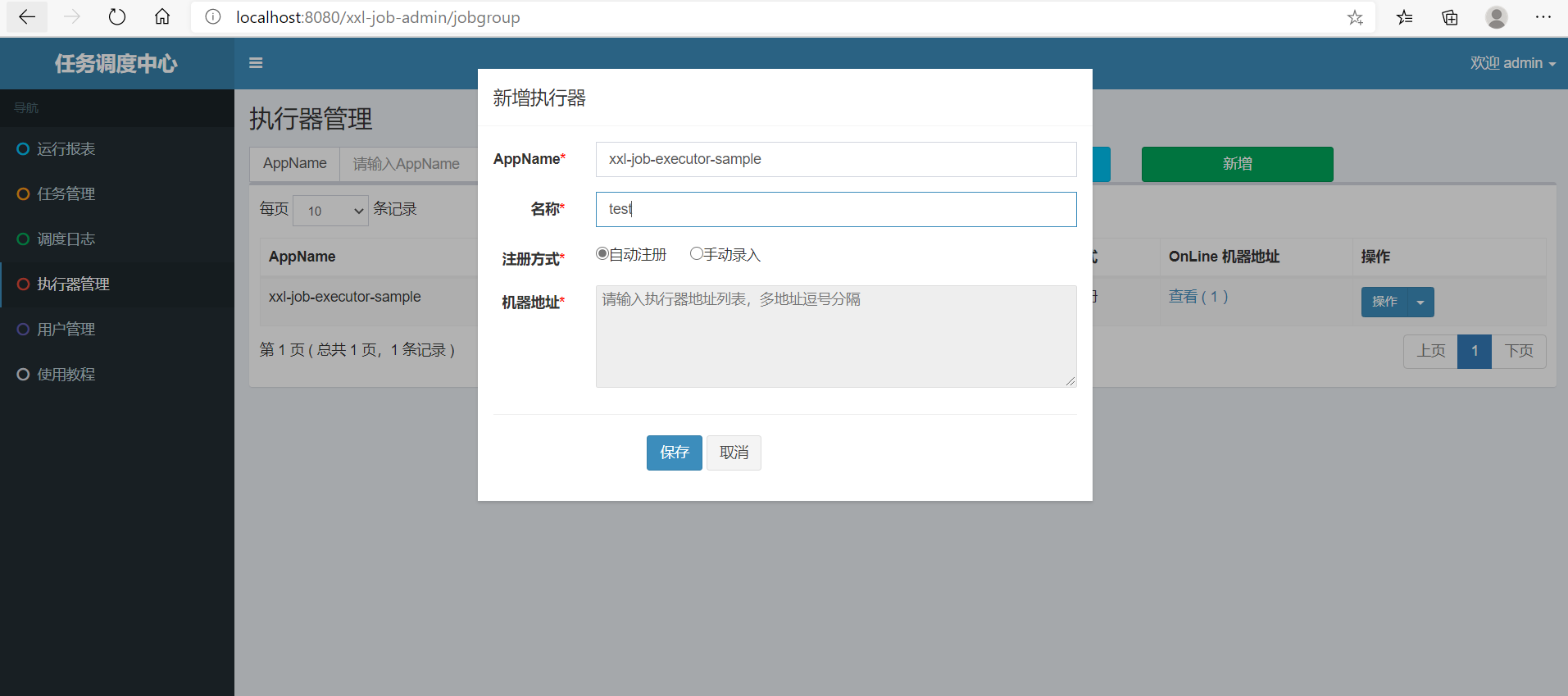
Task: Open the favorites list icon
Action: [1405, 17]
